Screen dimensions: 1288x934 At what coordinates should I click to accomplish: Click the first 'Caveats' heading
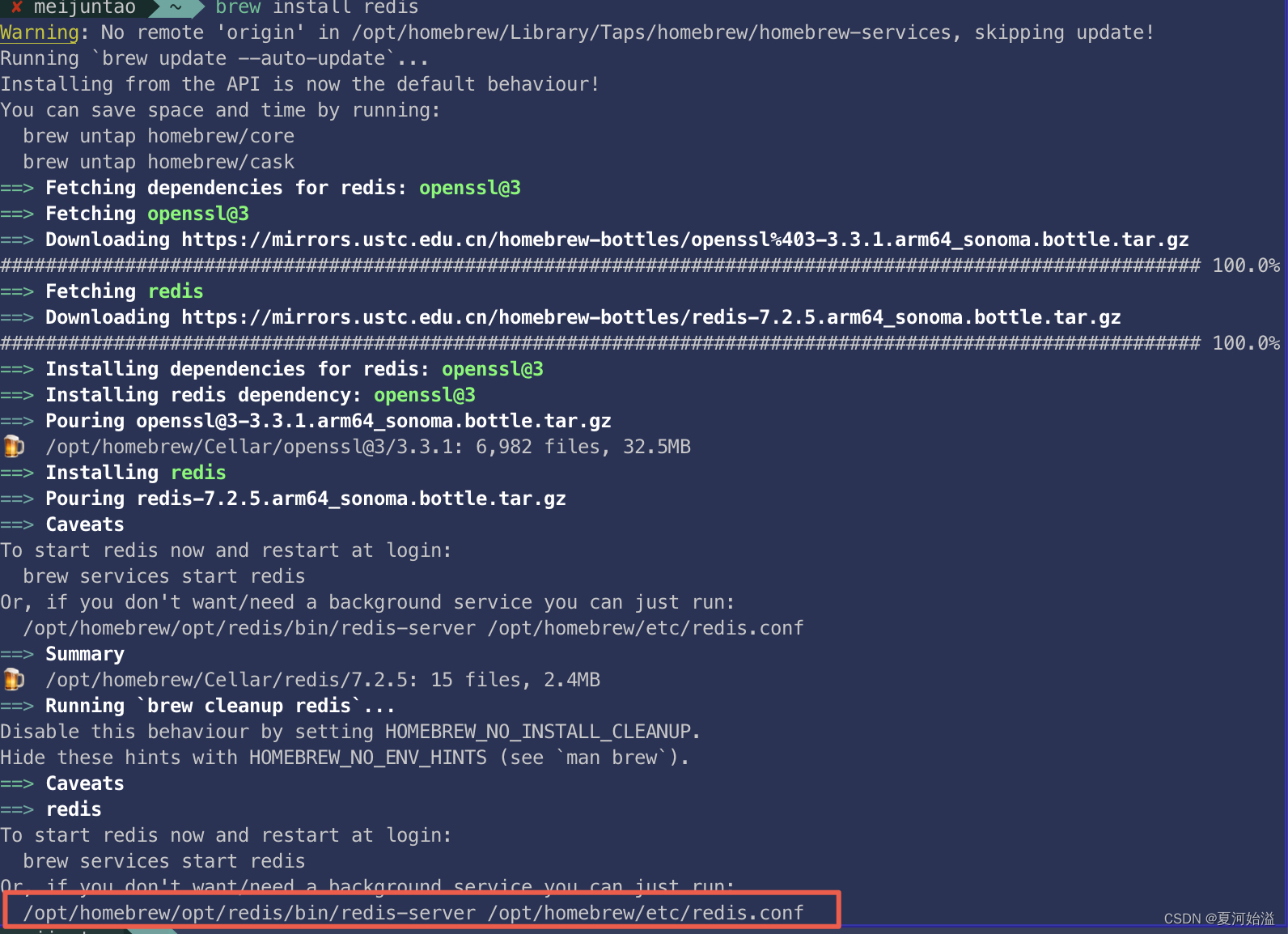coord(85,524)
